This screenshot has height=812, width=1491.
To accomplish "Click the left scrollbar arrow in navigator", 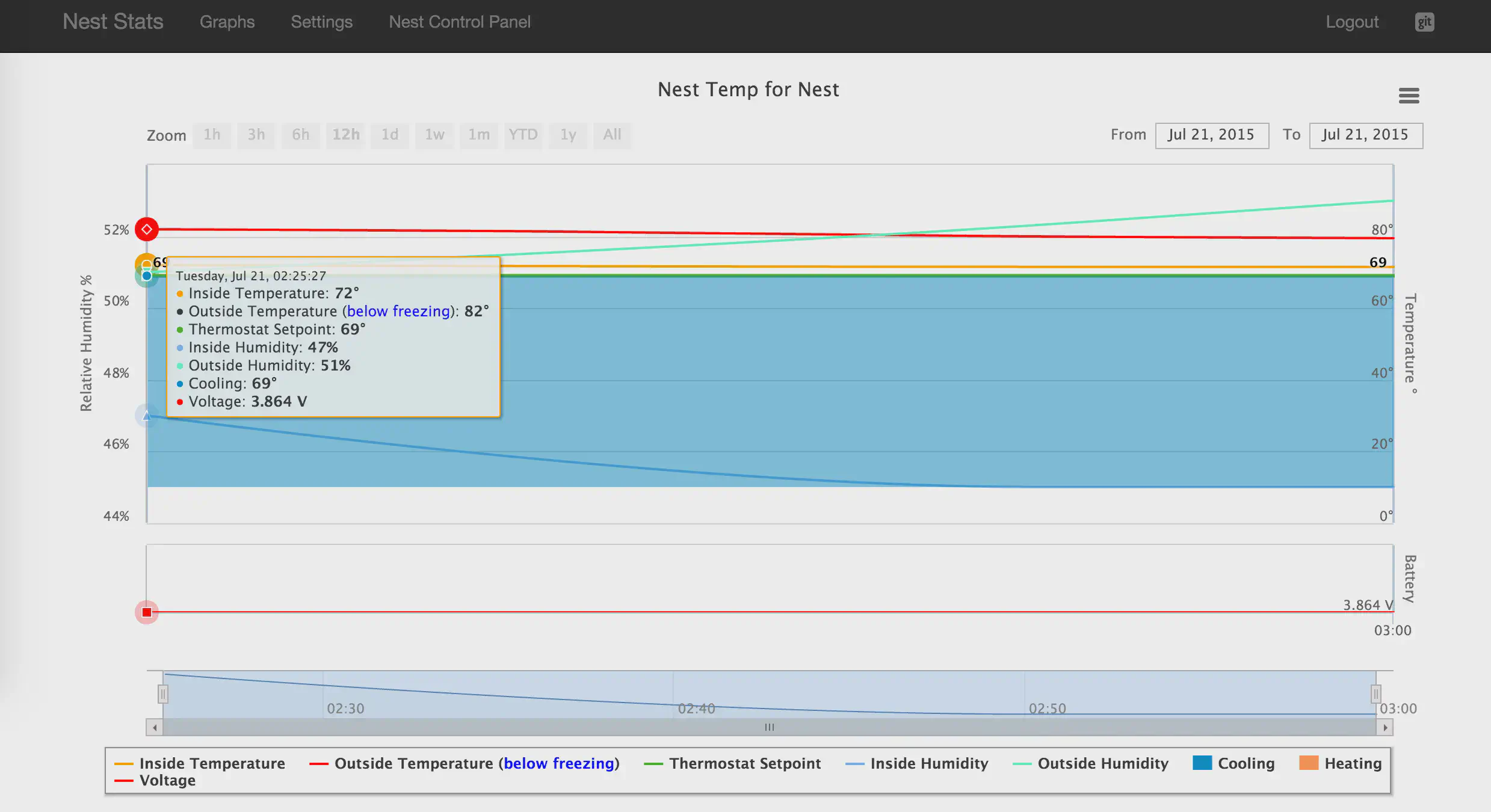I will pyautogui.click(x=155, y=728).
